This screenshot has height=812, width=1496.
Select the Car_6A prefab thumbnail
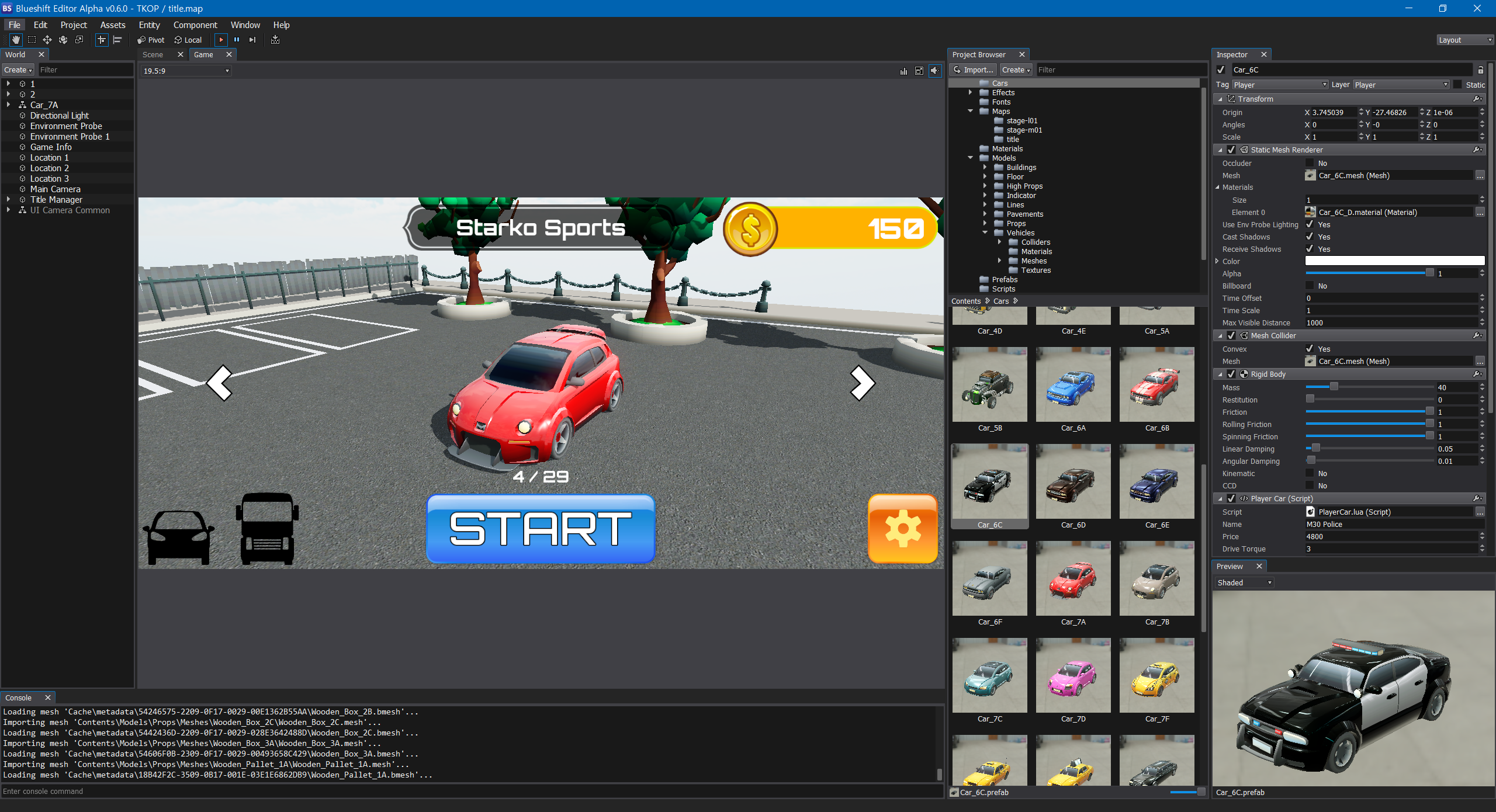coord(1073,384)
